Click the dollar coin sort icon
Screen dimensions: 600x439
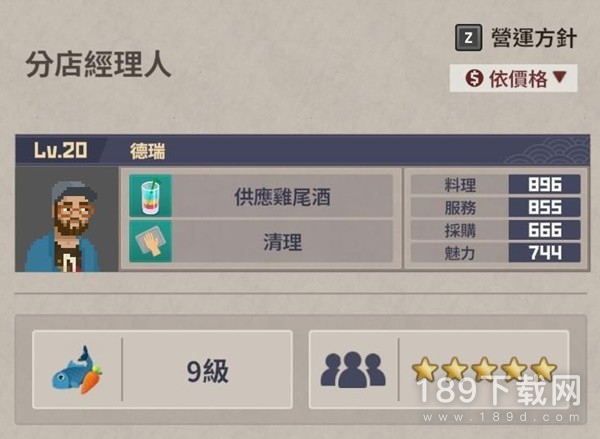(x=474, y=78)
